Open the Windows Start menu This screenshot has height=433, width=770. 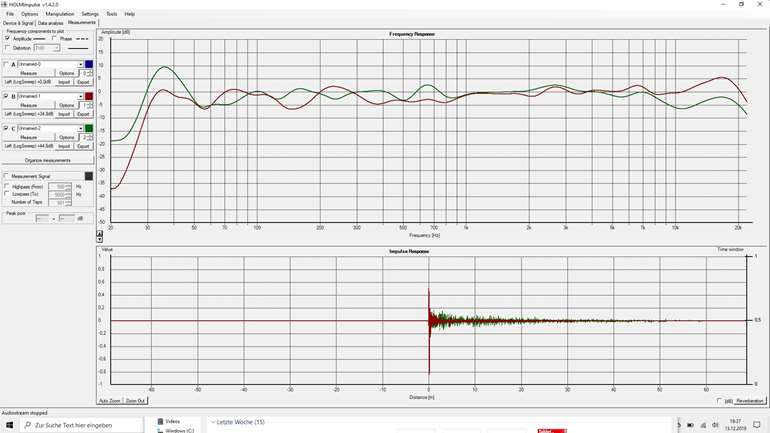[9, 425]
